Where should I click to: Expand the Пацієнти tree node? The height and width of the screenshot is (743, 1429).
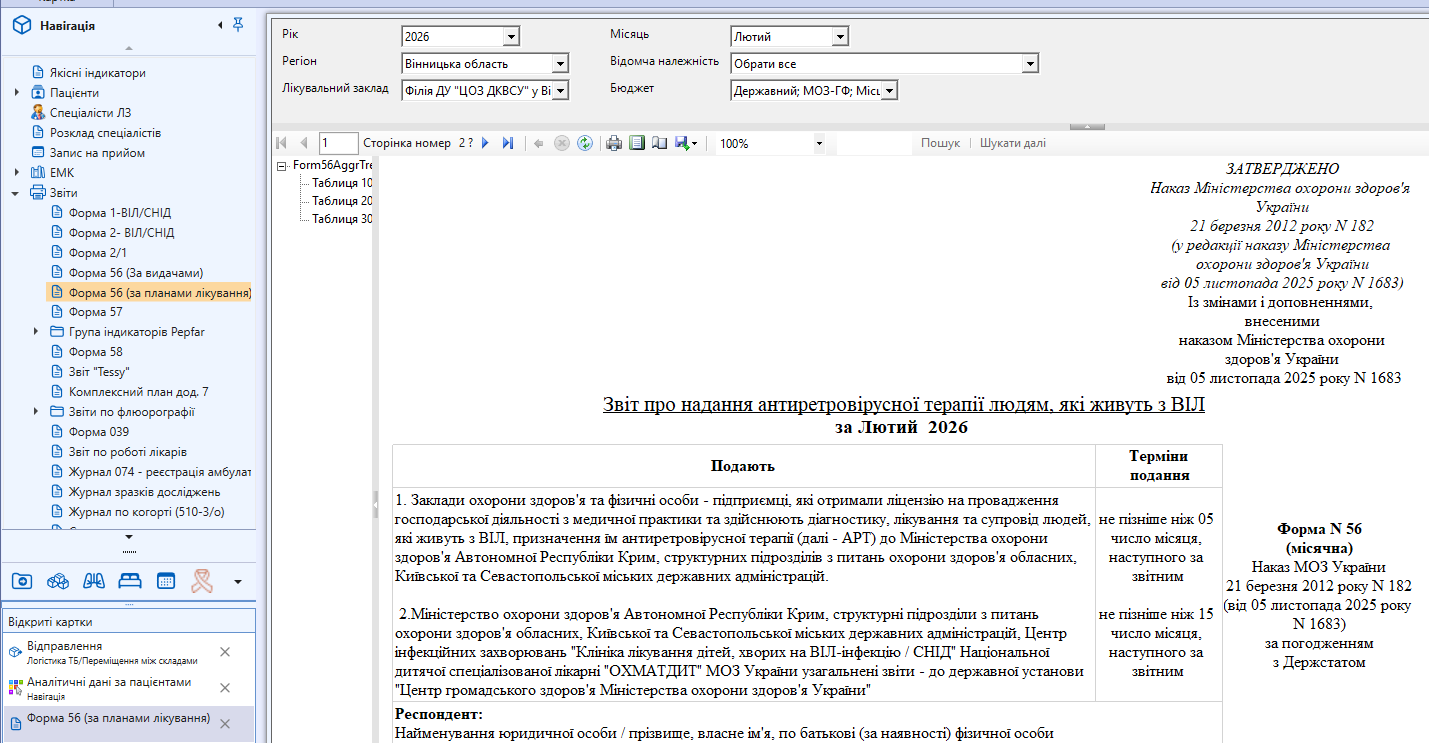tap(17, 93)
